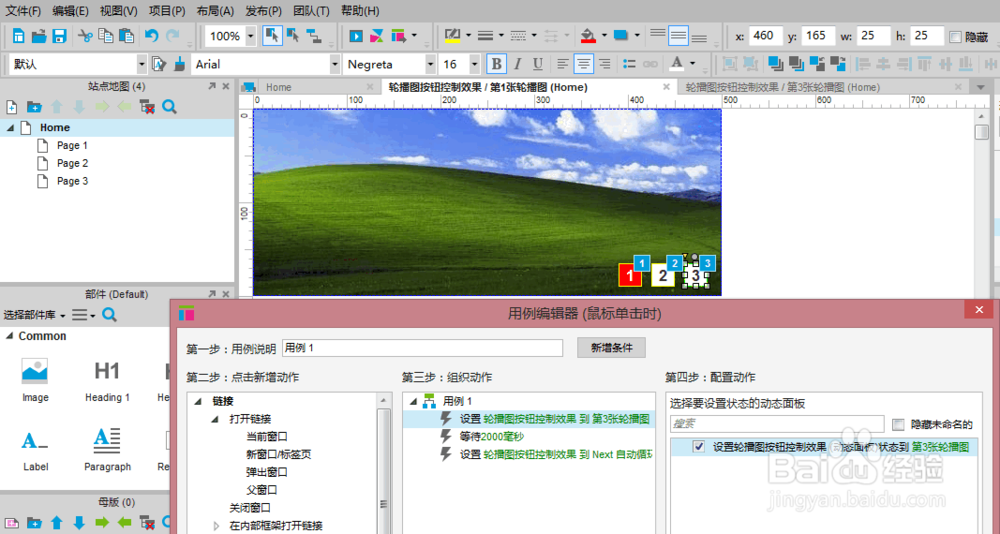The image size is (1000, 534).
Task: Toggle italic text formatting
Action: coord(517,64)
